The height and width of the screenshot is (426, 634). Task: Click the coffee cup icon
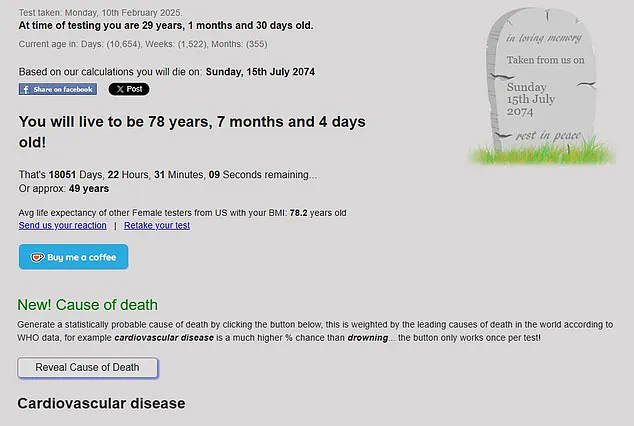coord(37,257)
